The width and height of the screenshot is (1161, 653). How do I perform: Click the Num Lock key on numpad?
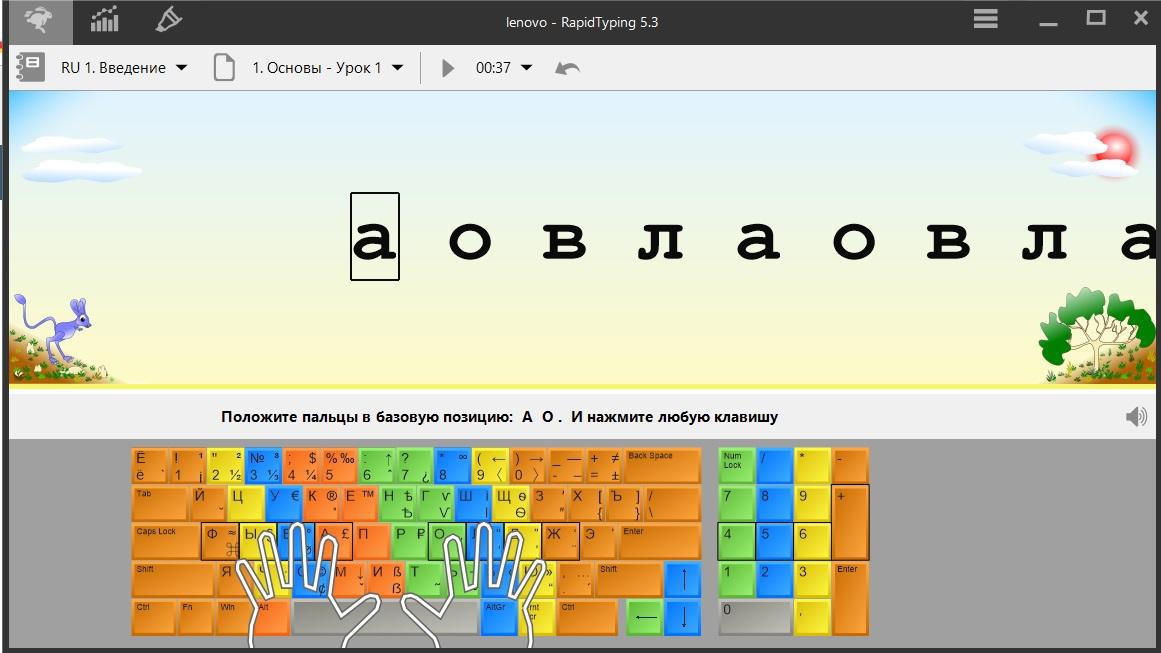(x=736, y=466)
